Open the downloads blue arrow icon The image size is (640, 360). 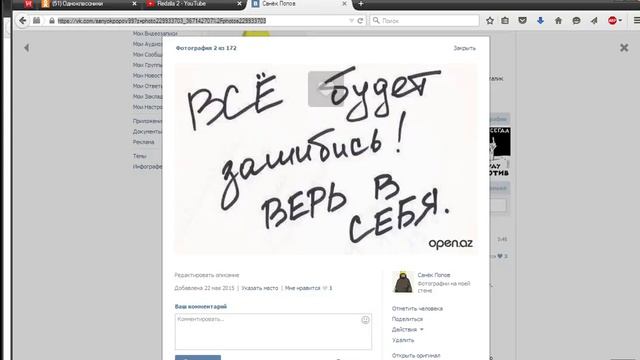click(x=540, y=20)
